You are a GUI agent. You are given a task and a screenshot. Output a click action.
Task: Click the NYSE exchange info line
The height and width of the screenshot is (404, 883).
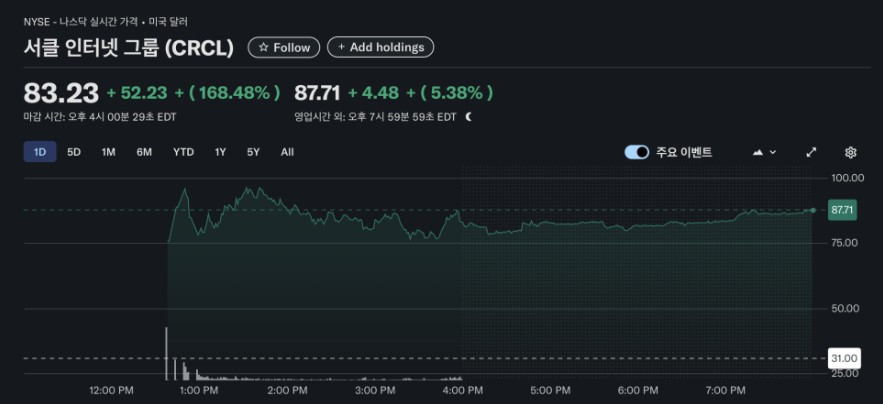(x=106, y=22)
